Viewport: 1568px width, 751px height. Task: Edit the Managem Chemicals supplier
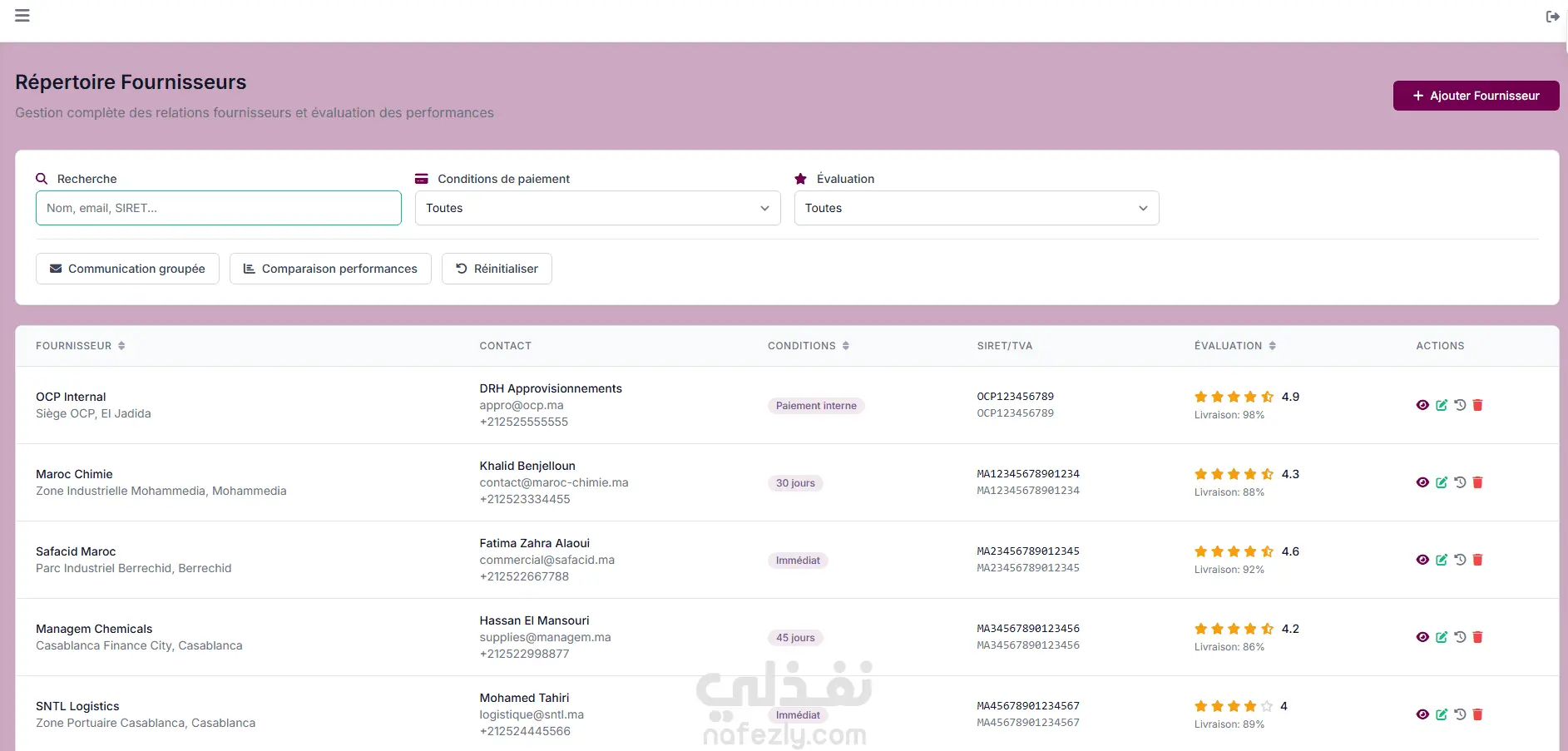pyautogui.click(x=1442, y=637)
